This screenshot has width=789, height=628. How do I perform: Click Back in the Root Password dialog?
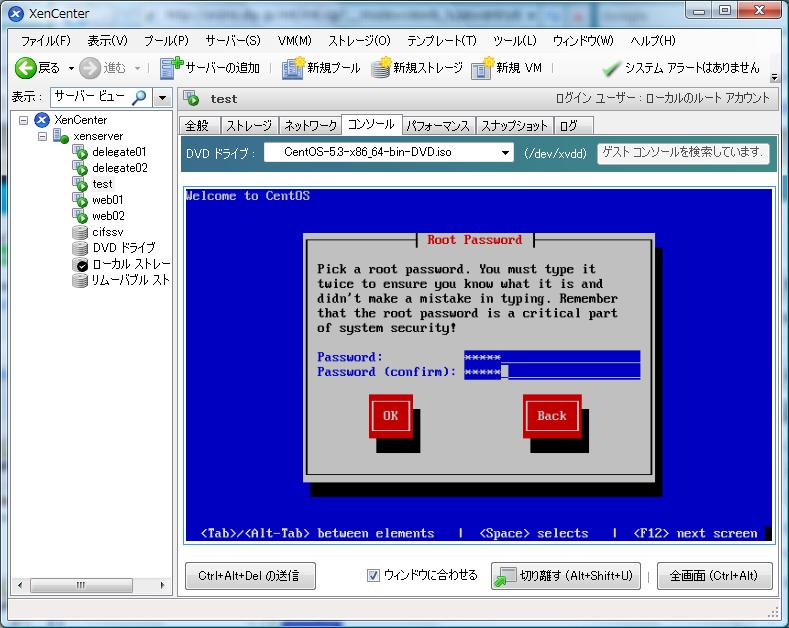[551, 416]
